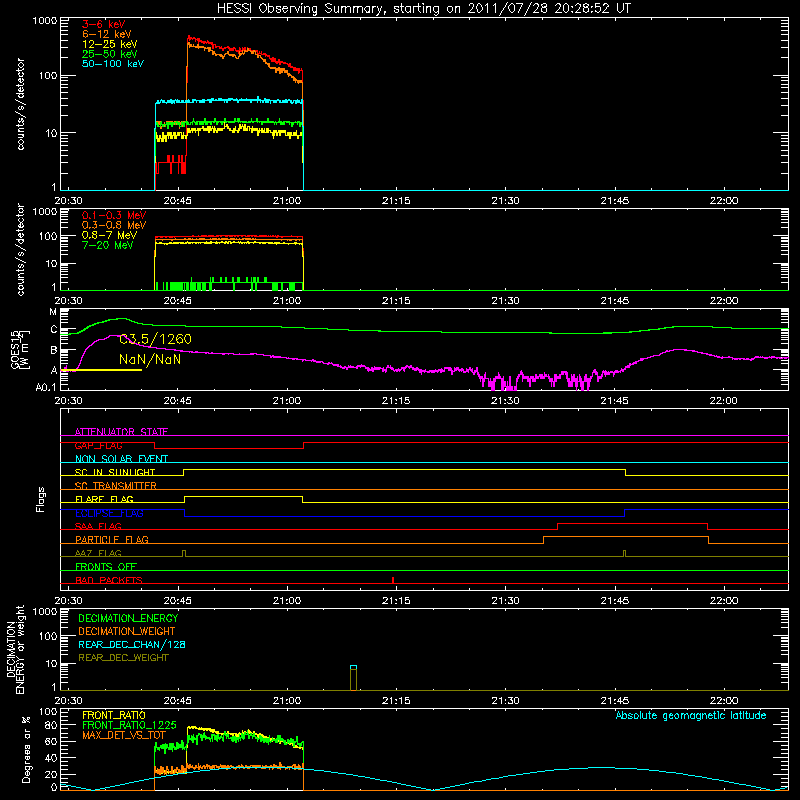Click the 20:45 tick label in MeV panel
The width and height of the screenshot is (800, 800).
tap(178, 301)
